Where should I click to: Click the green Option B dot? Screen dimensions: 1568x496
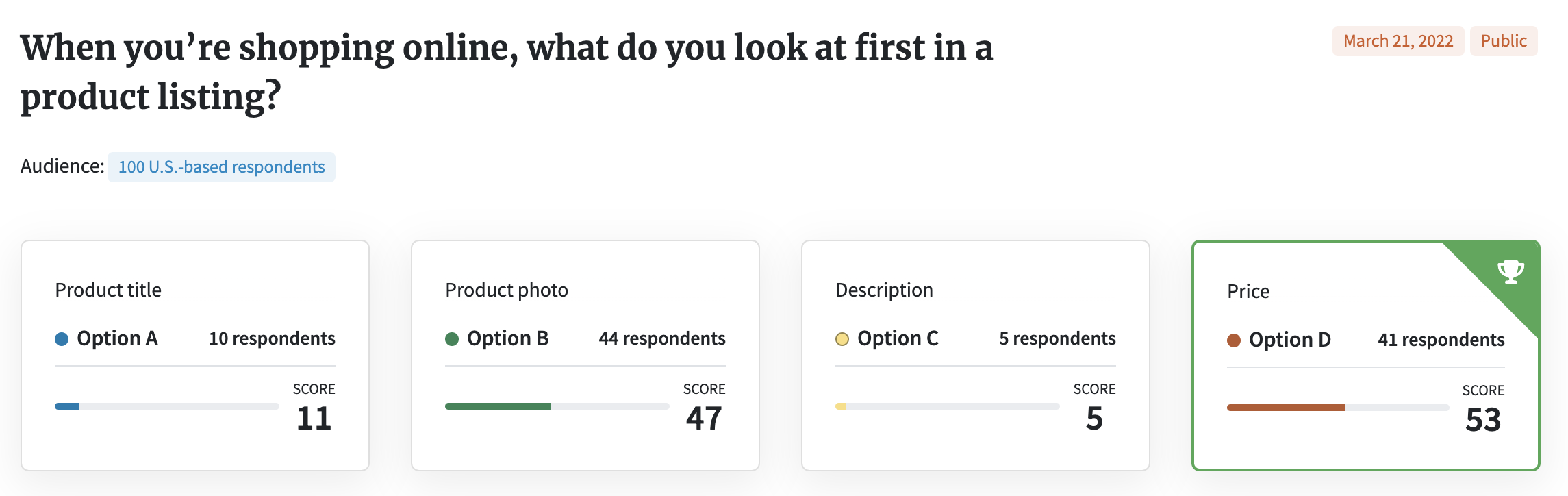tap(452, 339)
